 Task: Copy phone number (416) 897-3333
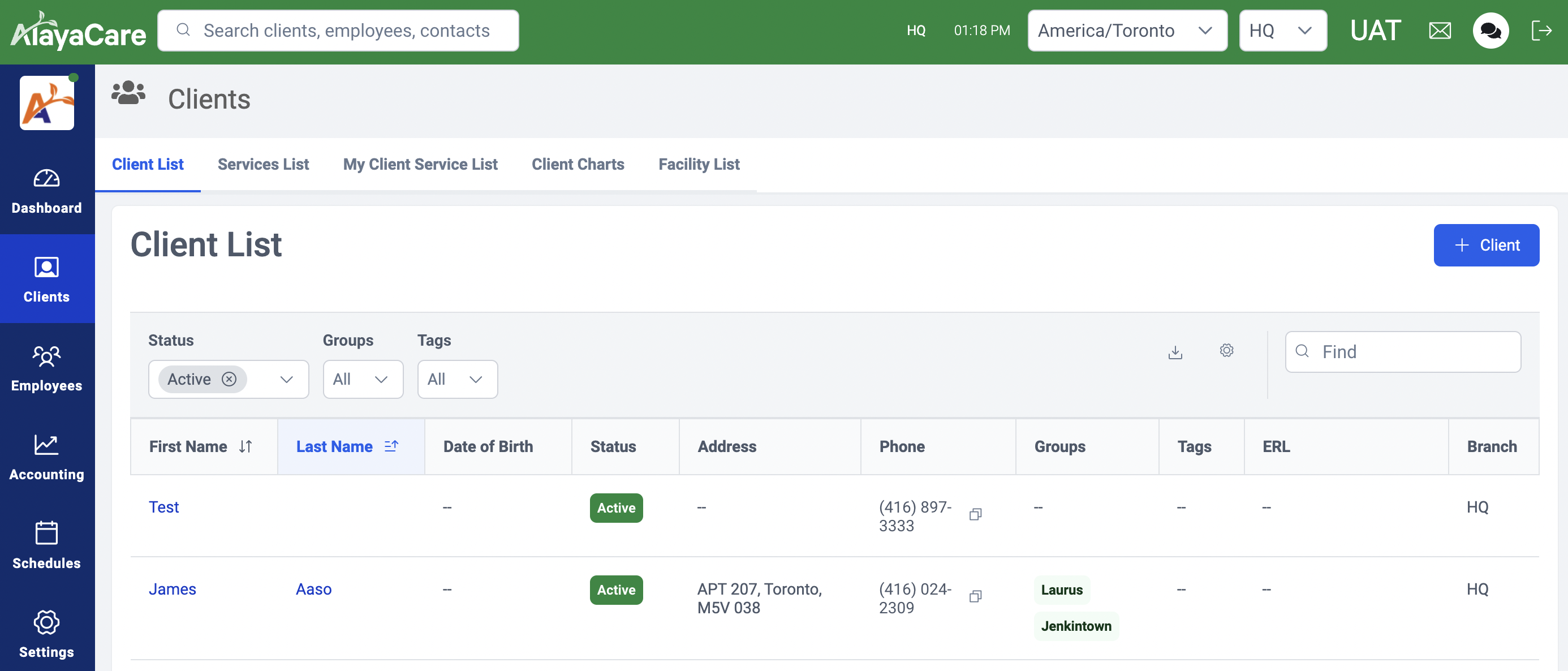pos(975,514)
